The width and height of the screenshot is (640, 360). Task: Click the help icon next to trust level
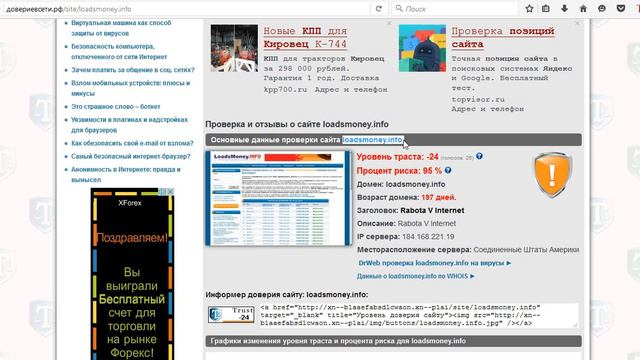[x=479, y=156]
